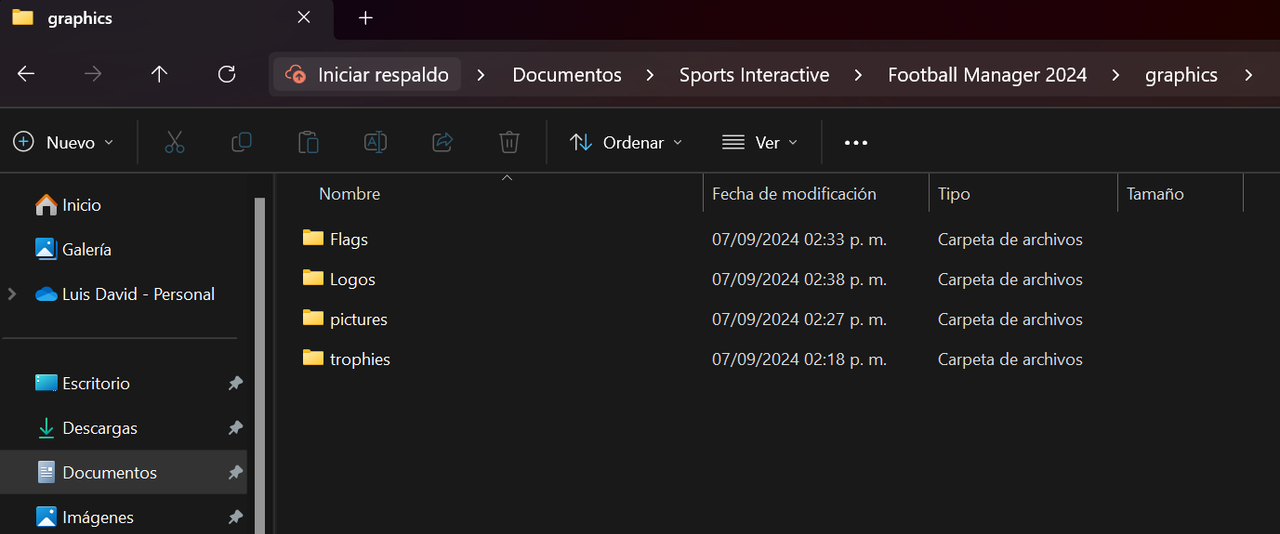
Task: Click the Logos folder icon
Action: pos(313,278)
